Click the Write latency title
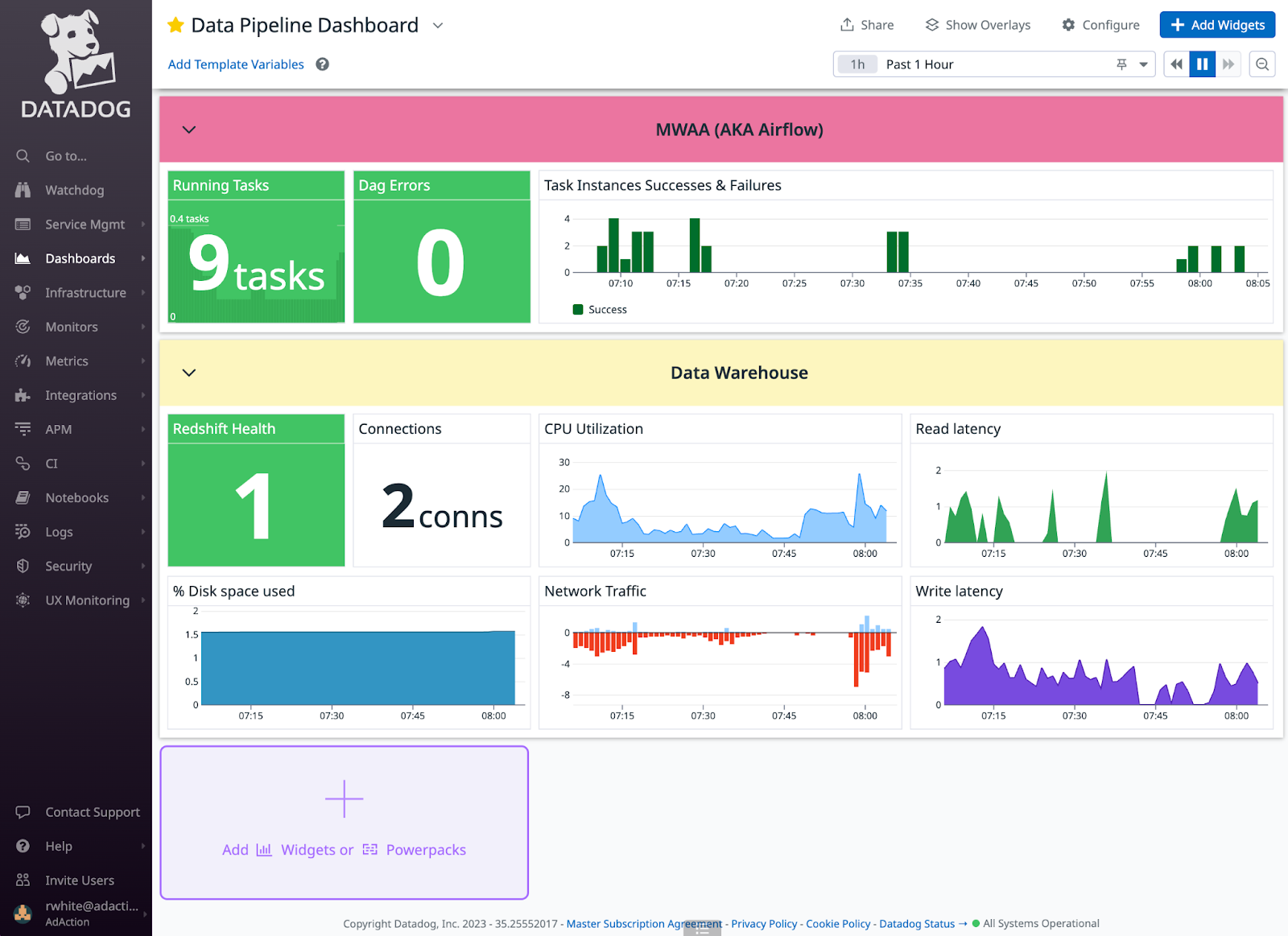Screen dimensions: 1288x936 pyautogui.click(x=959, y=592)
